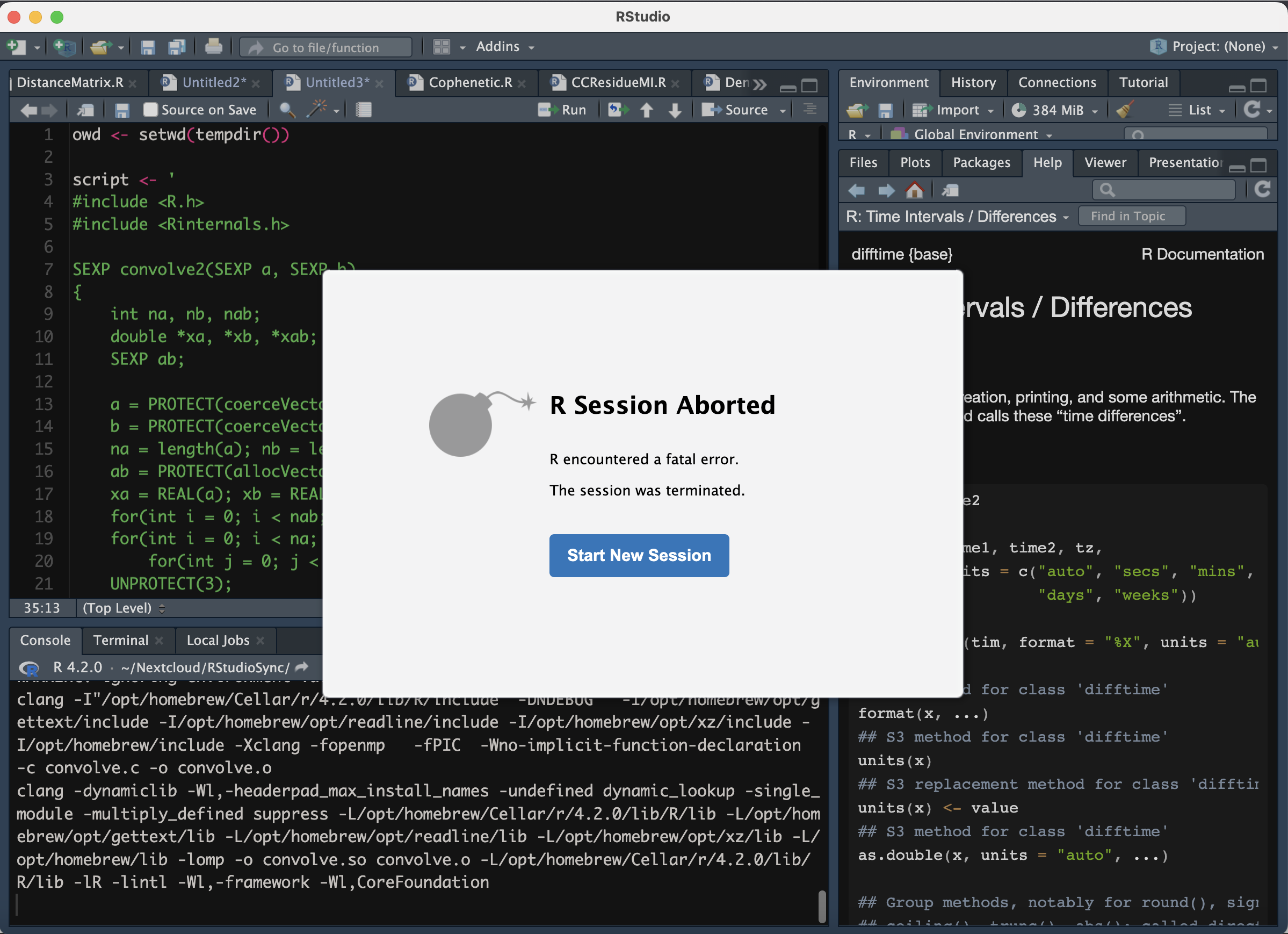The height and width of the screenshot is (934, 1288).
Task: Switch to the Packages tab
Action: point(981,162)
